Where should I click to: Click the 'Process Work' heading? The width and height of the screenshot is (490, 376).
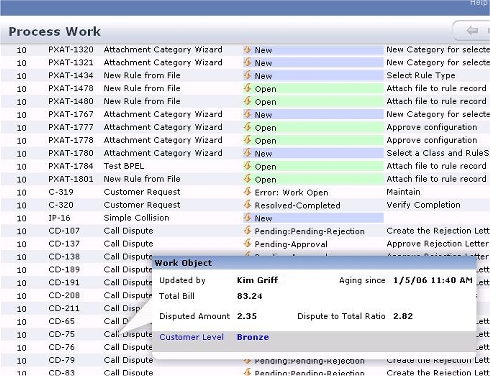[x=54, y=32]
